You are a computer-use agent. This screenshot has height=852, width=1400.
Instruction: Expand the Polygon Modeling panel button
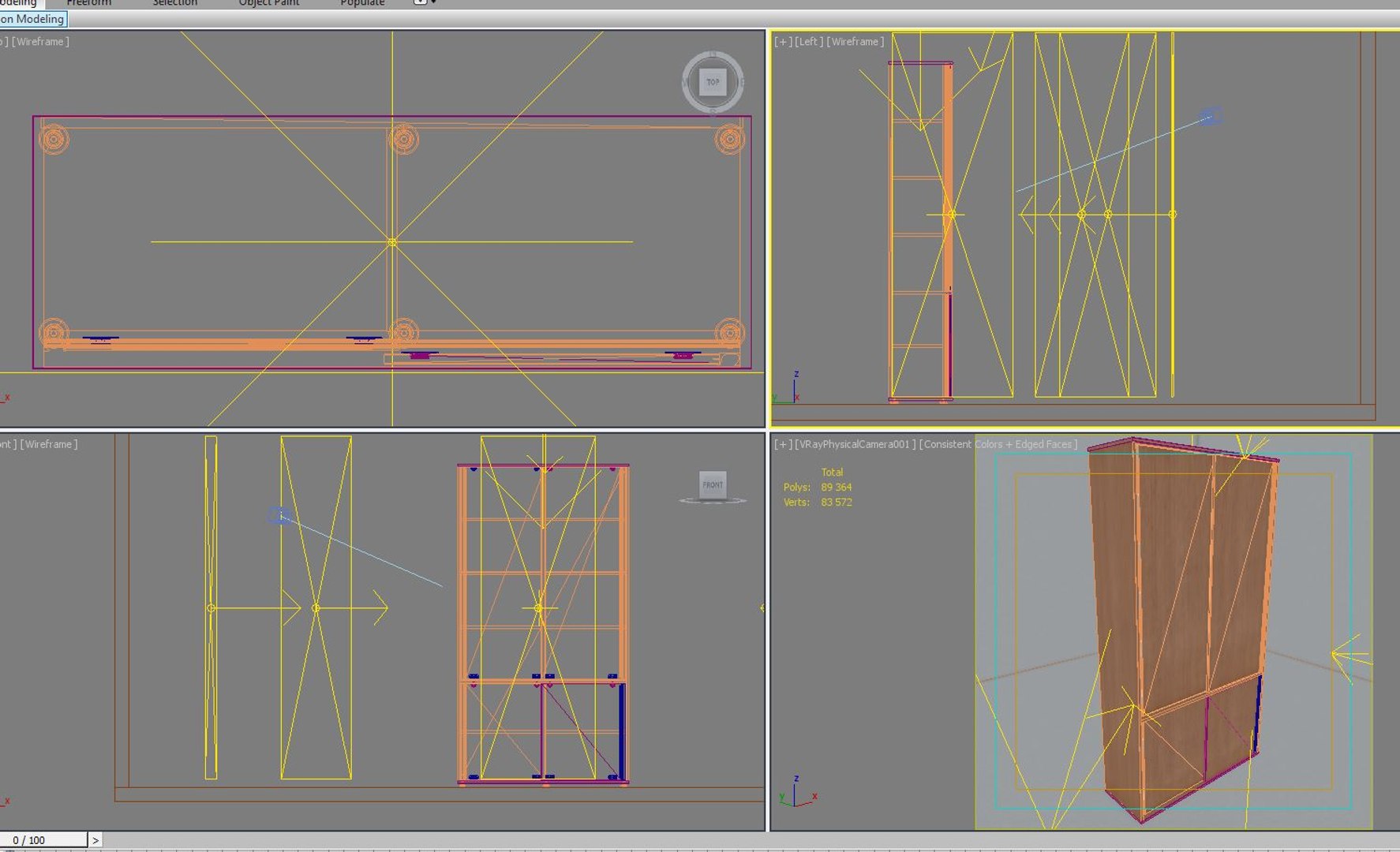[32, 19]
